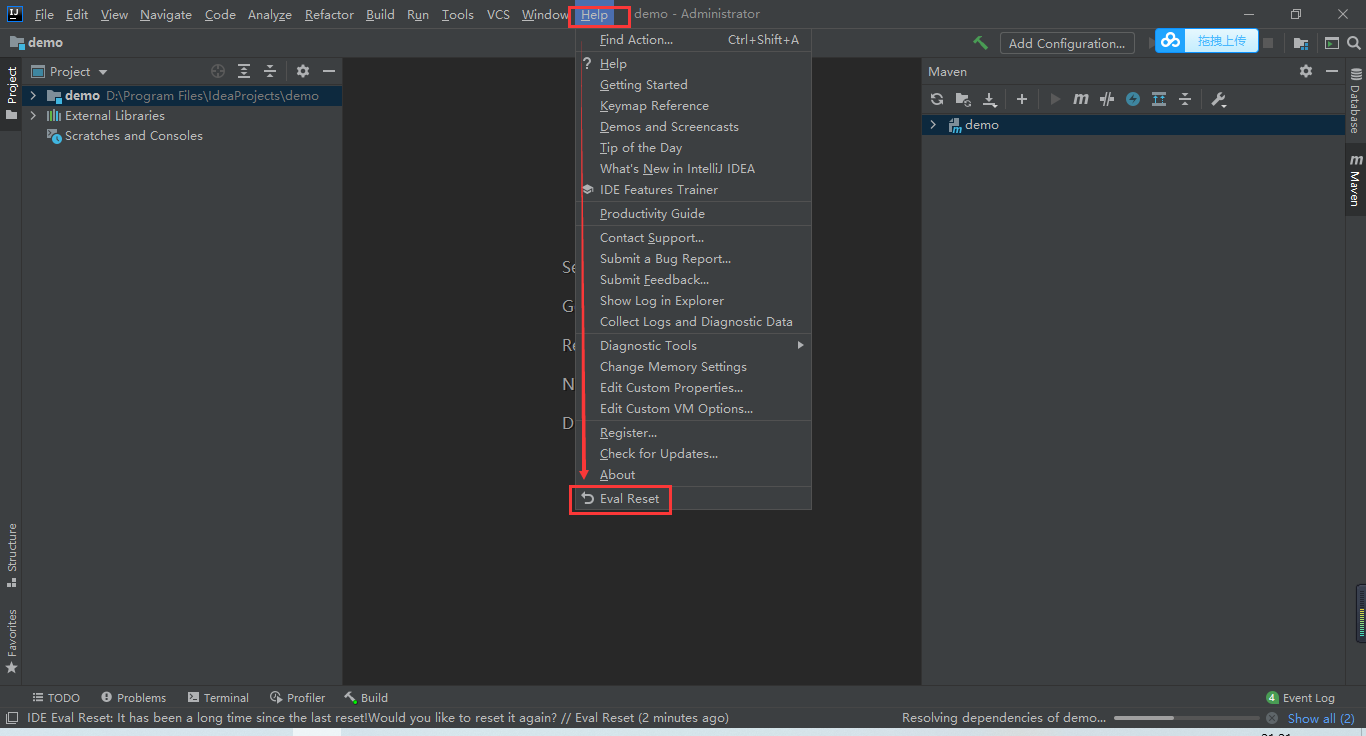Open the Database side tab

coord(1355,100)
